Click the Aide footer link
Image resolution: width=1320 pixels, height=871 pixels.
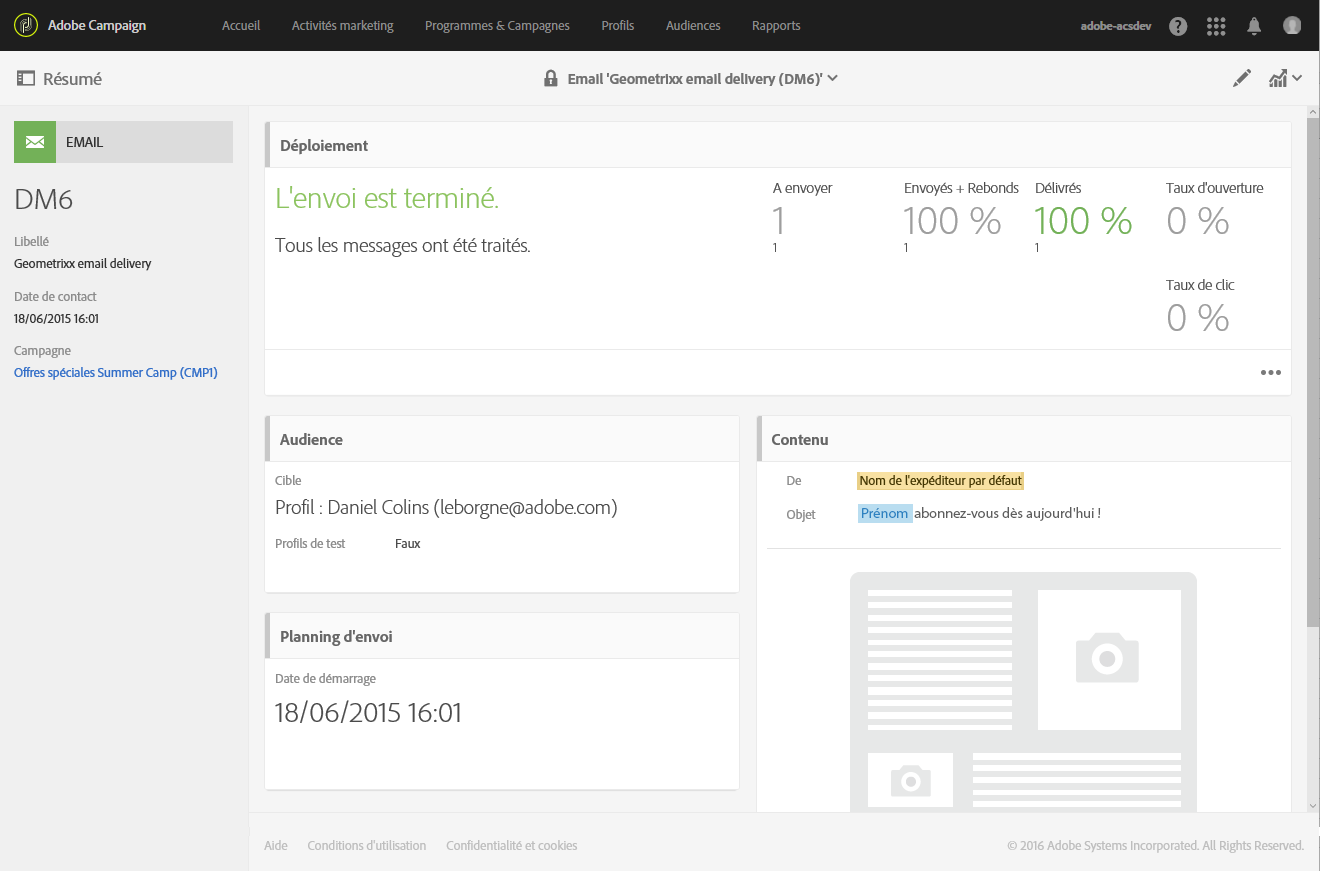(x=276, y=846)
